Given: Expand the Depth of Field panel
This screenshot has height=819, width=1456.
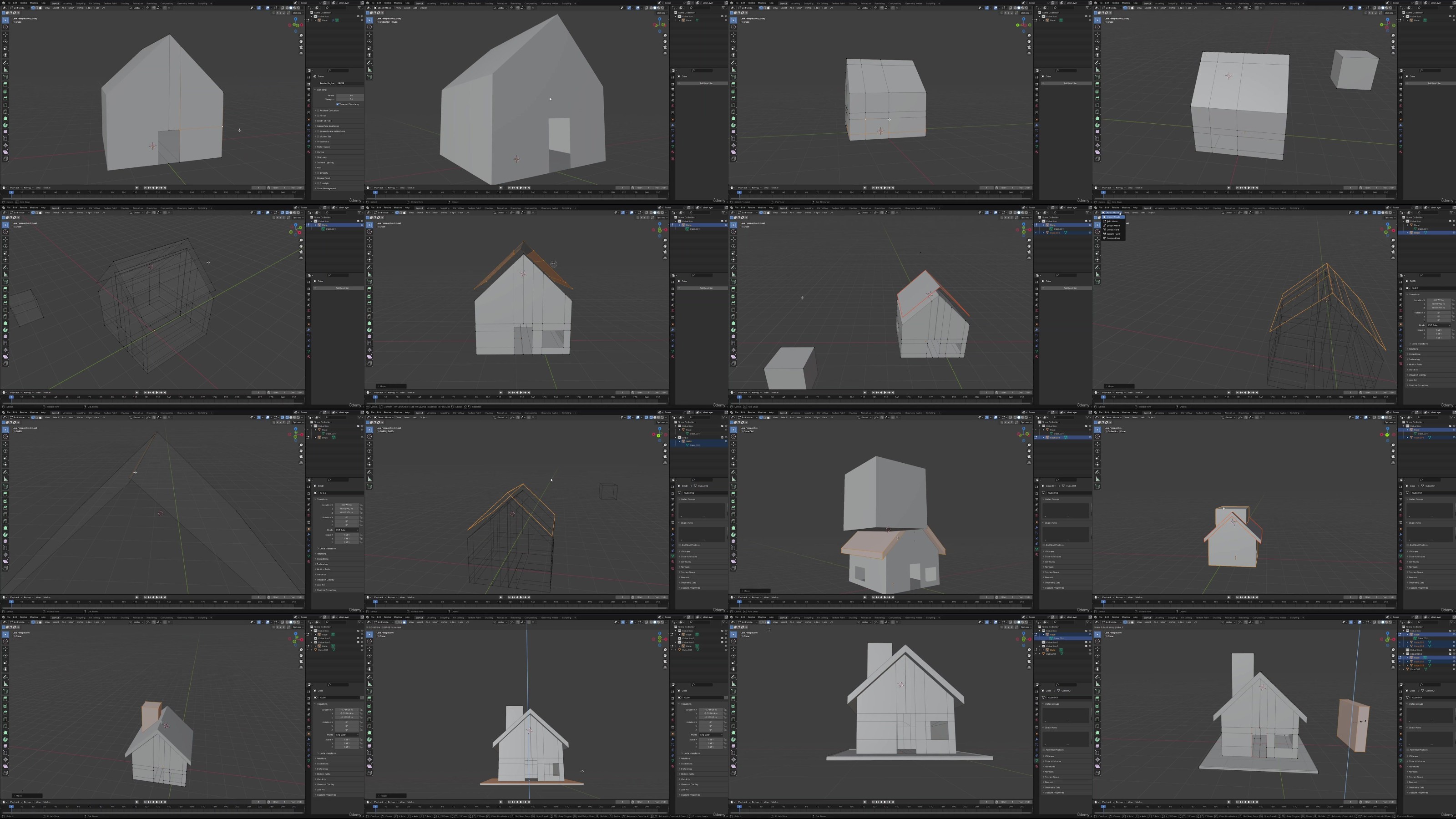Looking at the screenshot, I should tap(339, 121).
